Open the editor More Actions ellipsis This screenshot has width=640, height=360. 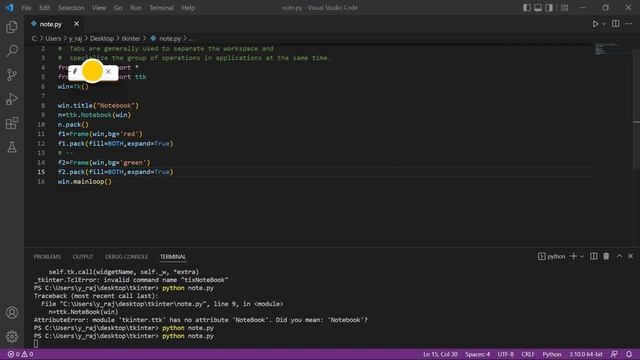pos(629,24)
